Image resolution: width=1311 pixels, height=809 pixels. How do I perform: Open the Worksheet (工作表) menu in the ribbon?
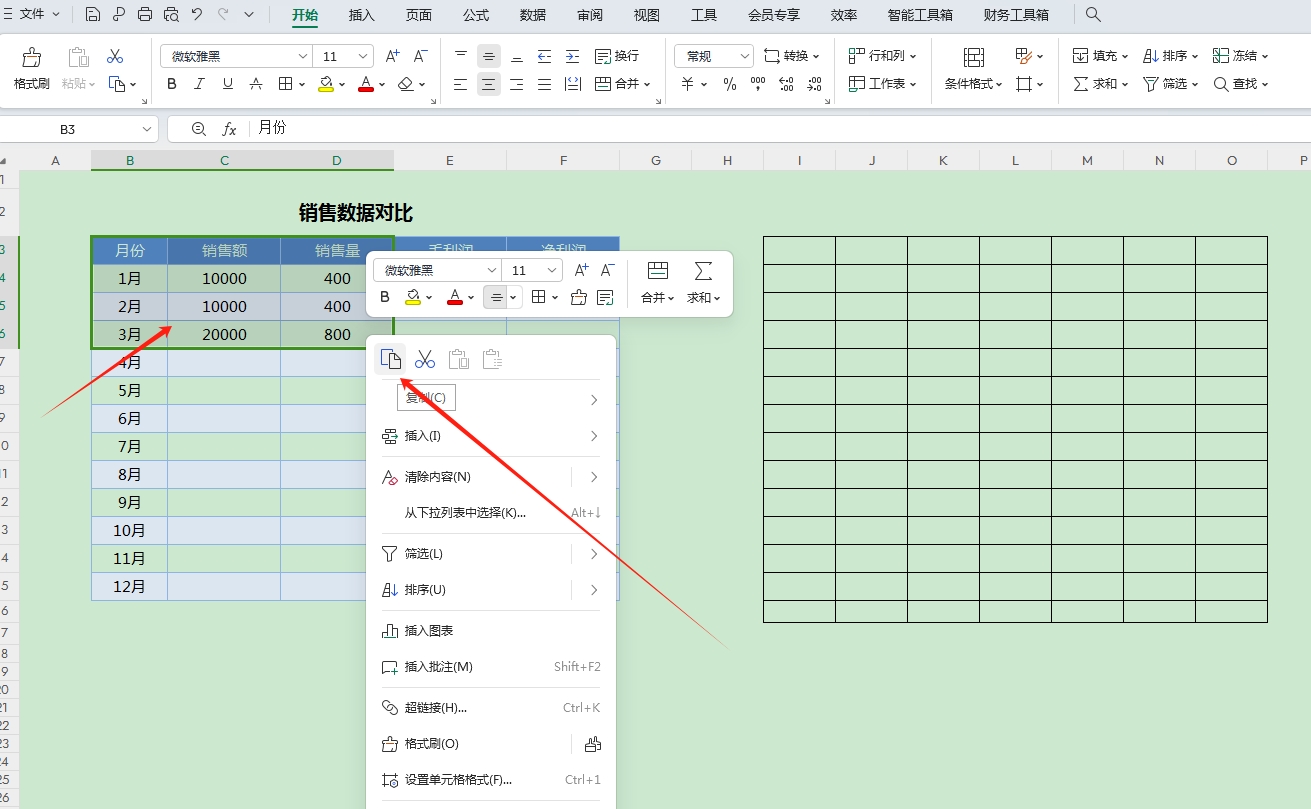(x=883, y=84)
